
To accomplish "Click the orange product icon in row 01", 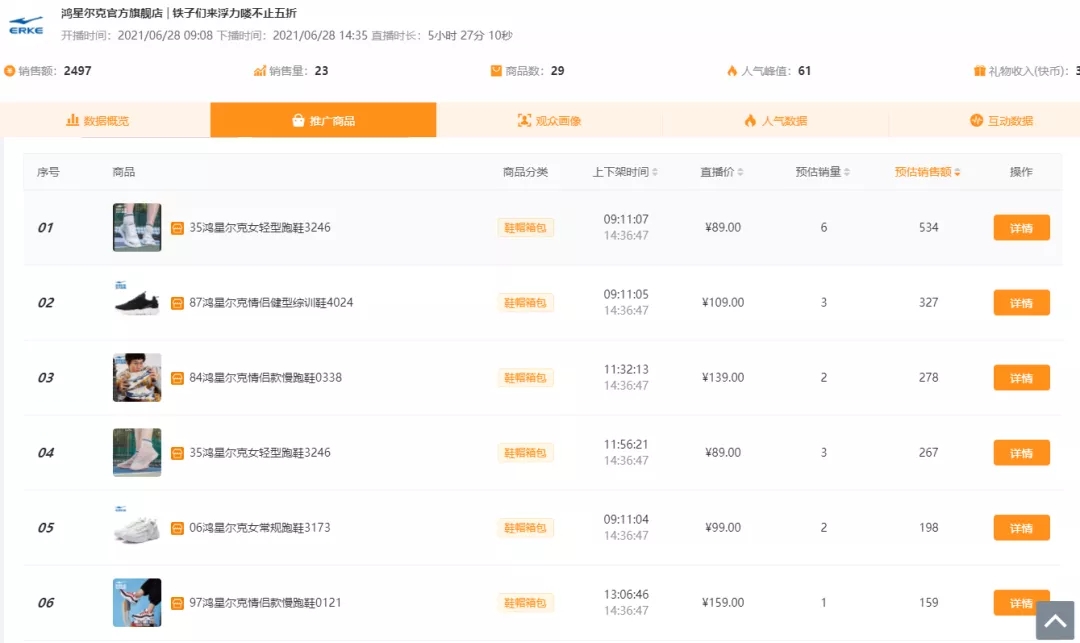I will coord(177,228).
